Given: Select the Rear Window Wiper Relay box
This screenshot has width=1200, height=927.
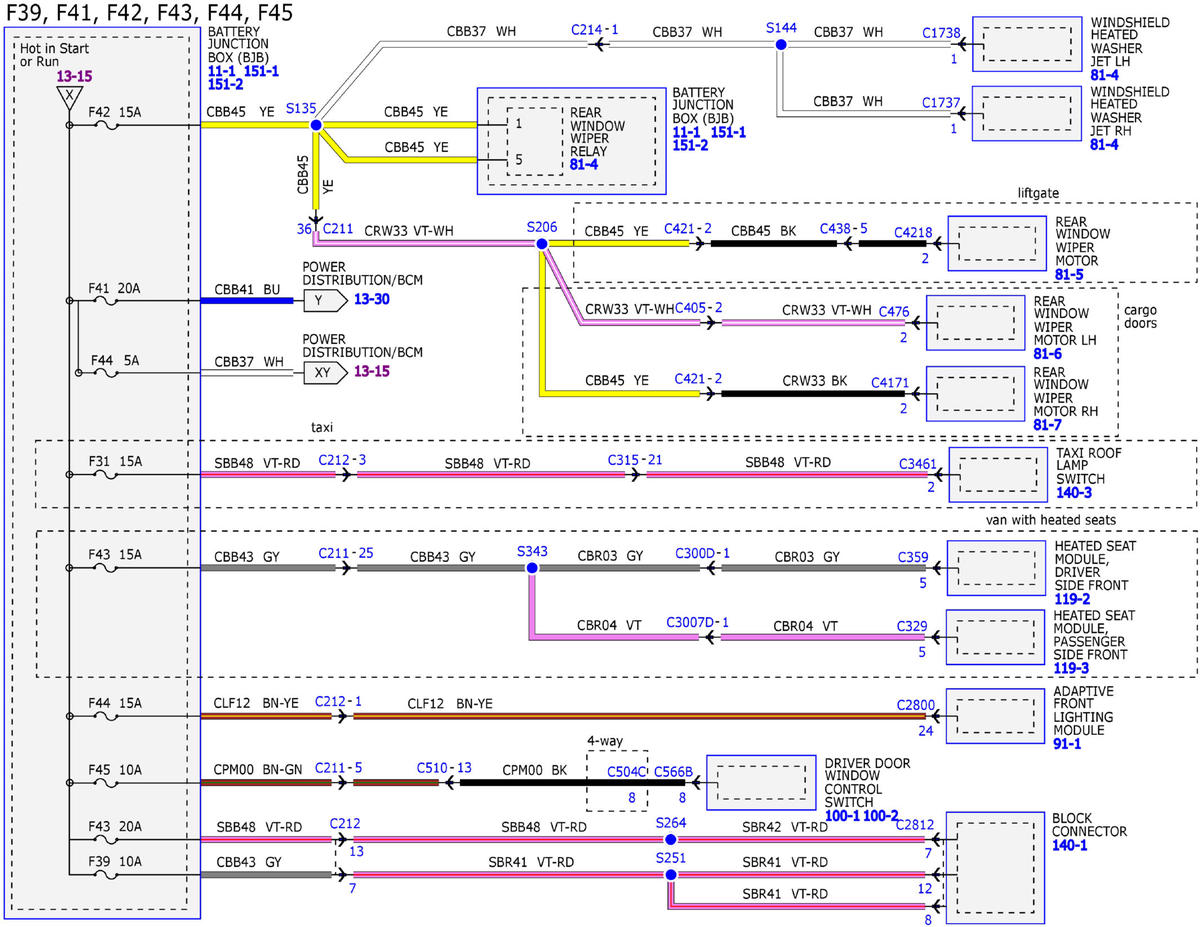Looking at the screenshot, I should (x=572, y=141).
